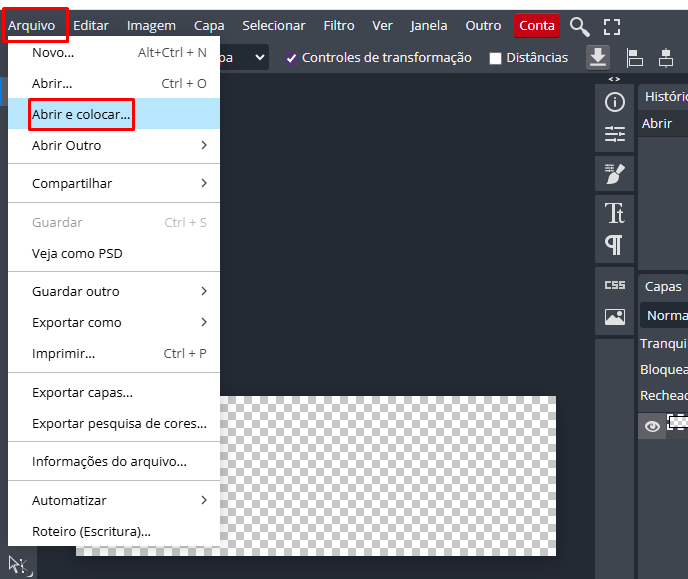Open the Janela menu

(429, 26)
